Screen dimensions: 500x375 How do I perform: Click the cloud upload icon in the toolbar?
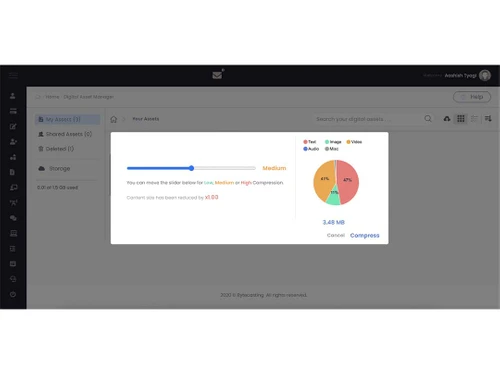point(447,119)
